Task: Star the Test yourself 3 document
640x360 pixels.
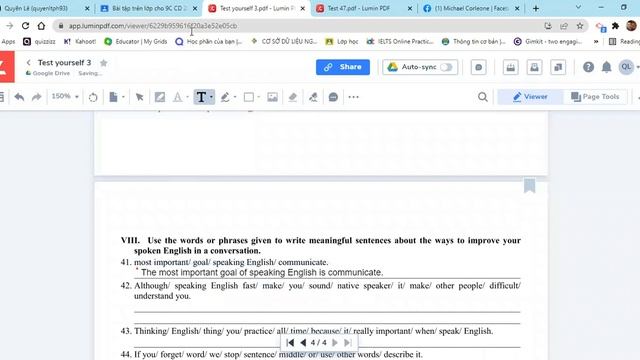Action: 104,63
